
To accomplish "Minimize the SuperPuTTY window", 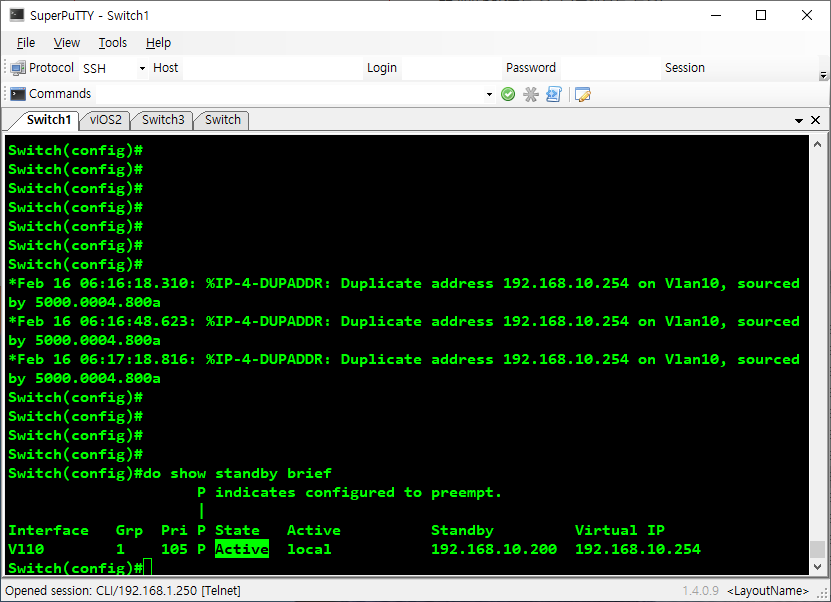I will click(x=716, y=15).
